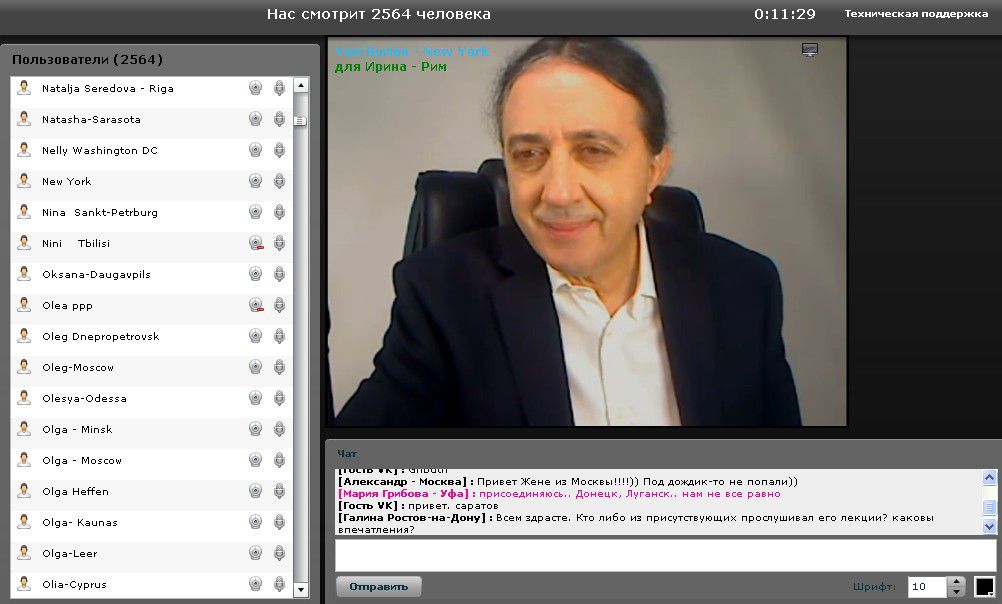
Task: Click chat scrollbar up arrow
Action: pyautogui.click(x=989, y=477)
